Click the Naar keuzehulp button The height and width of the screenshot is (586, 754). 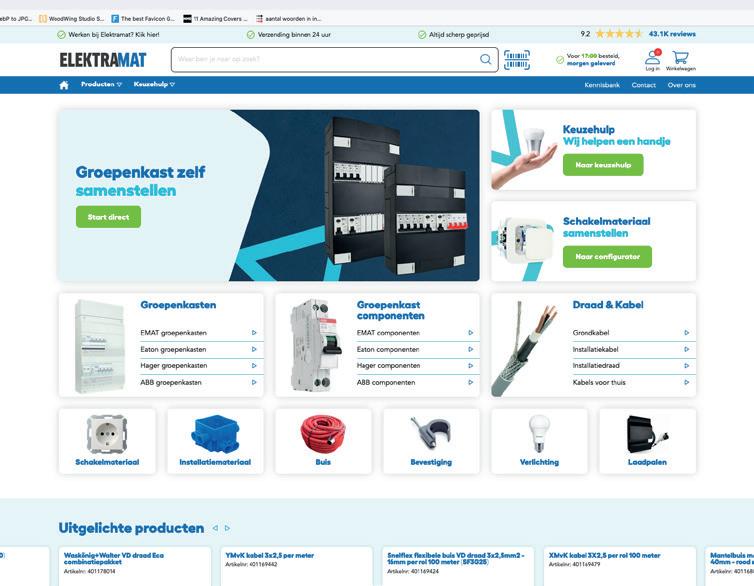[x=603, y=165]
